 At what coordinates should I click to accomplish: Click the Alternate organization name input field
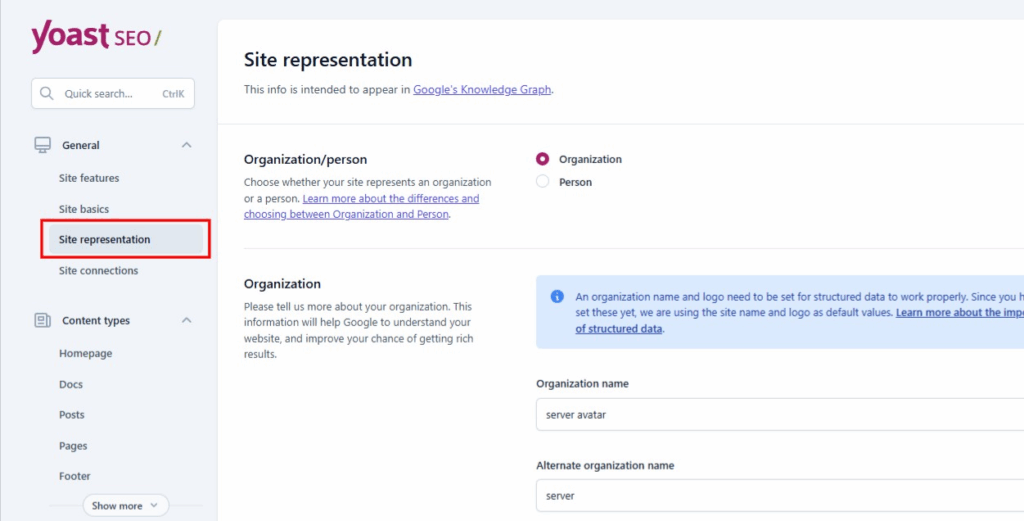point(780,496)
